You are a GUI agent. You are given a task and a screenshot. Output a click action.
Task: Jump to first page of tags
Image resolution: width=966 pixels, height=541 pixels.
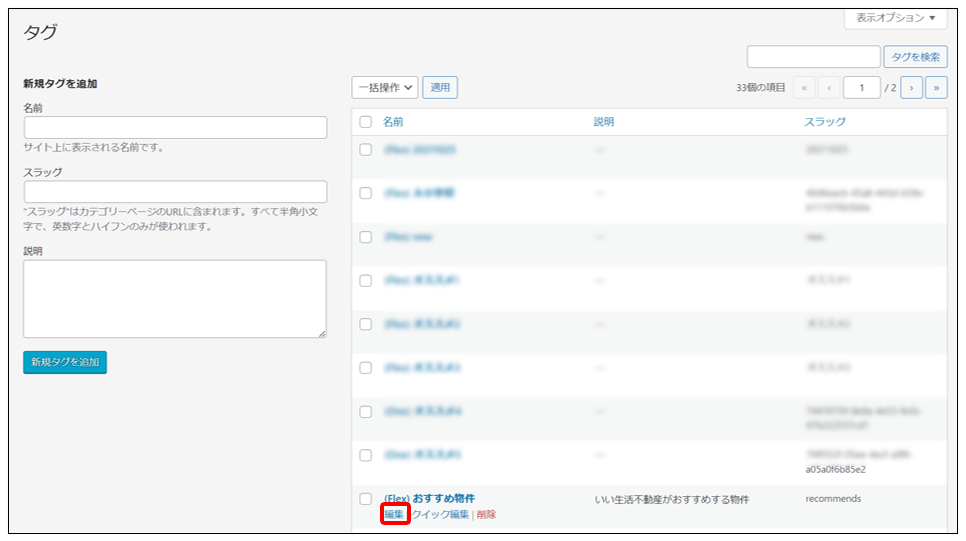click(804, 88)
